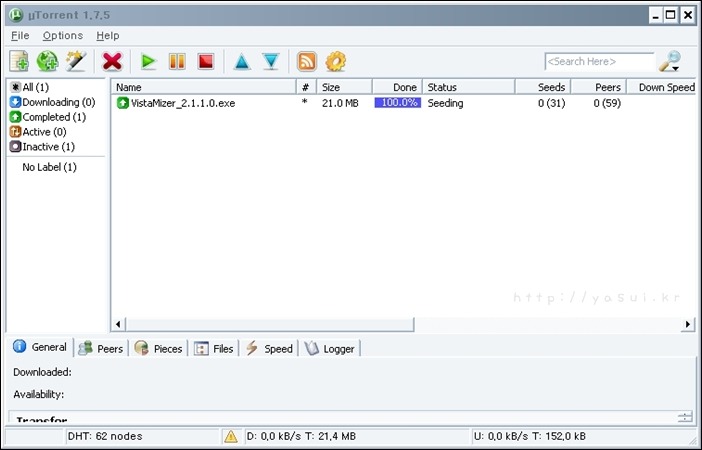Sort by the Name column header

[204, 87]
